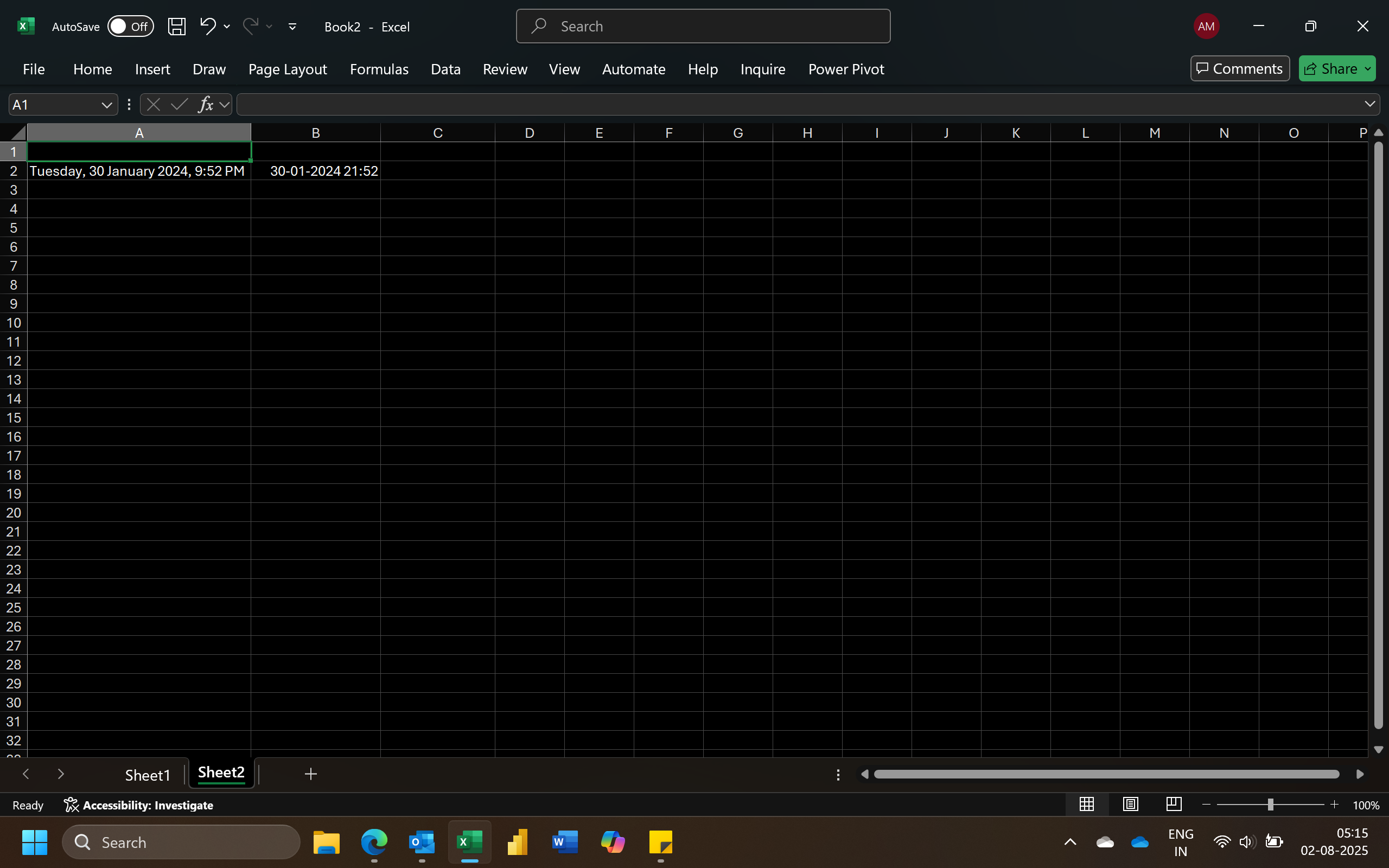
Task: Click the Insert Function fx icon
Action: (x=205, y=105)
